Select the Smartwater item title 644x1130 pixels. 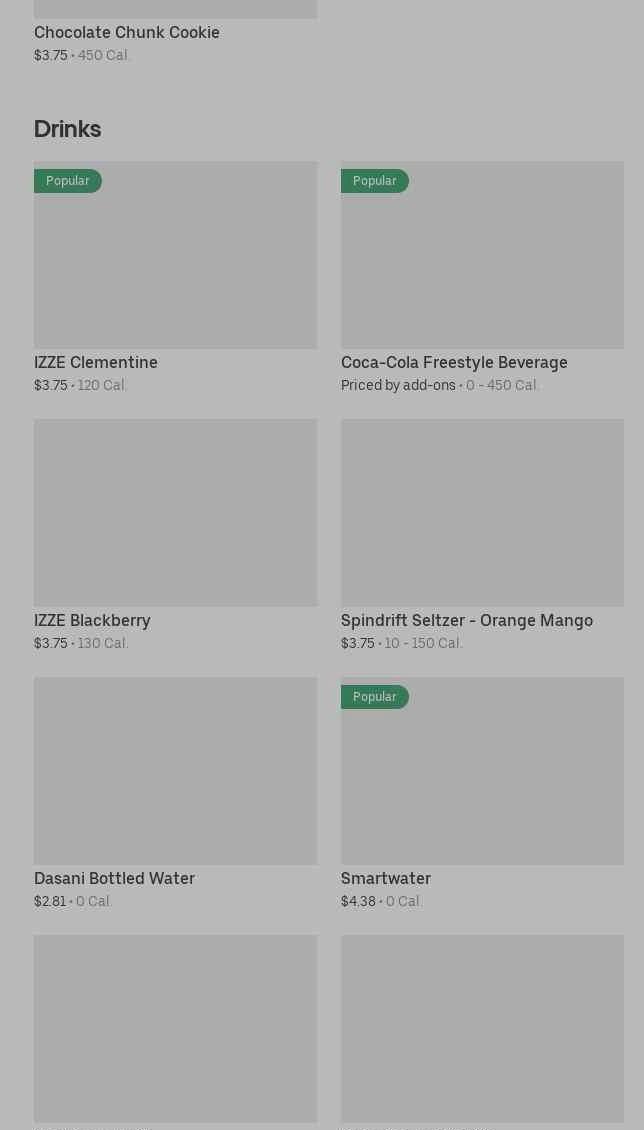click(x=386, y=878)
